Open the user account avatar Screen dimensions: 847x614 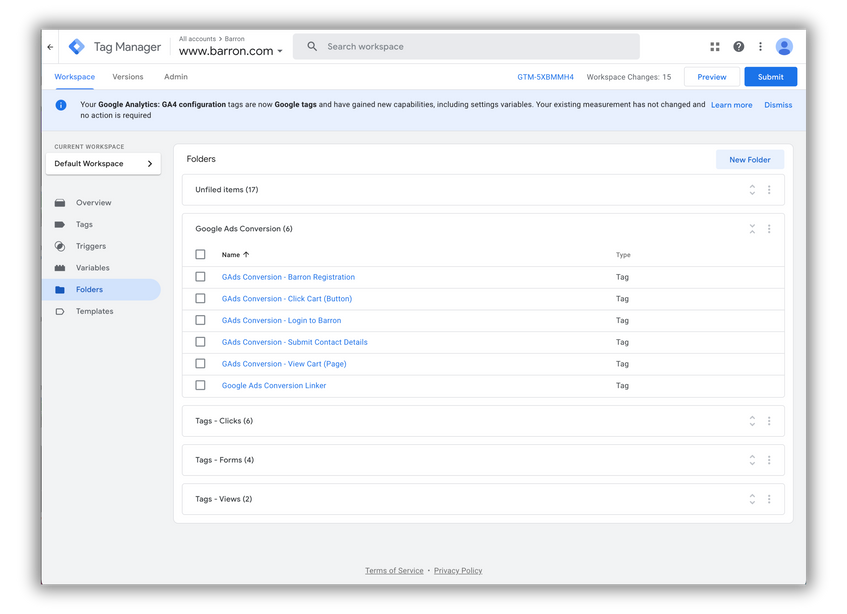(x=784, y=47)
